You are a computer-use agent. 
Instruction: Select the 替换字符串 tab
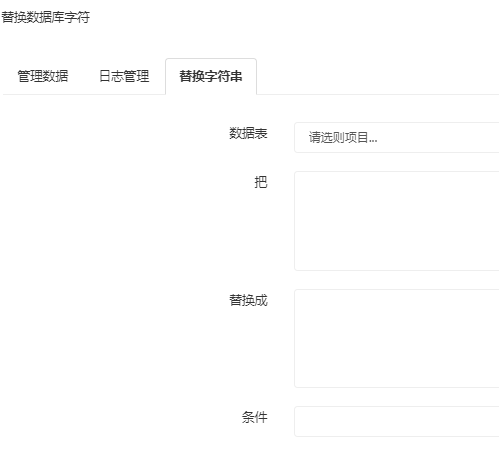pos(211,76)
